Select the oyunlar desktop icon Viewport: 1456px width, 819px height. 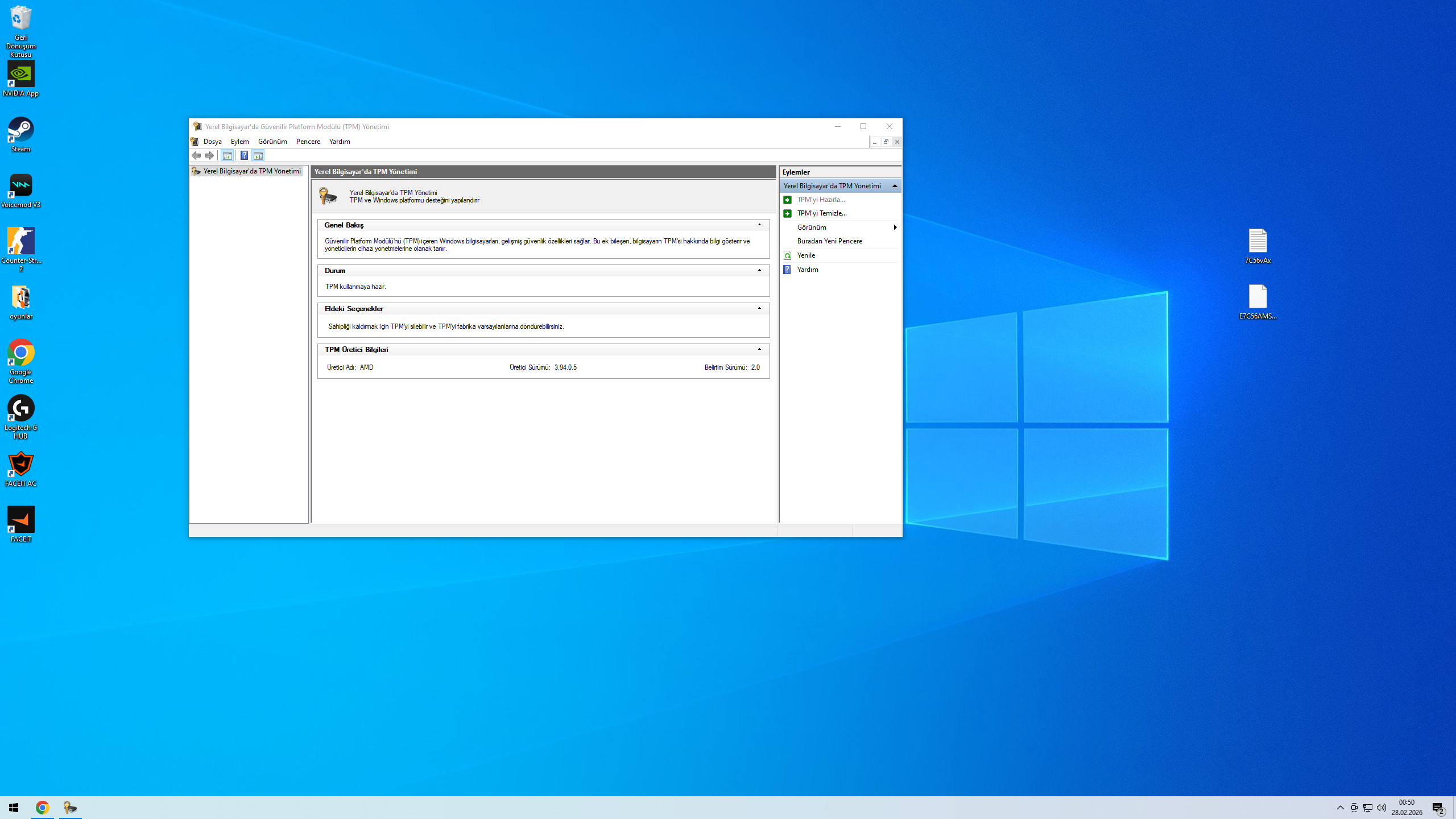[x=20, y=301]
